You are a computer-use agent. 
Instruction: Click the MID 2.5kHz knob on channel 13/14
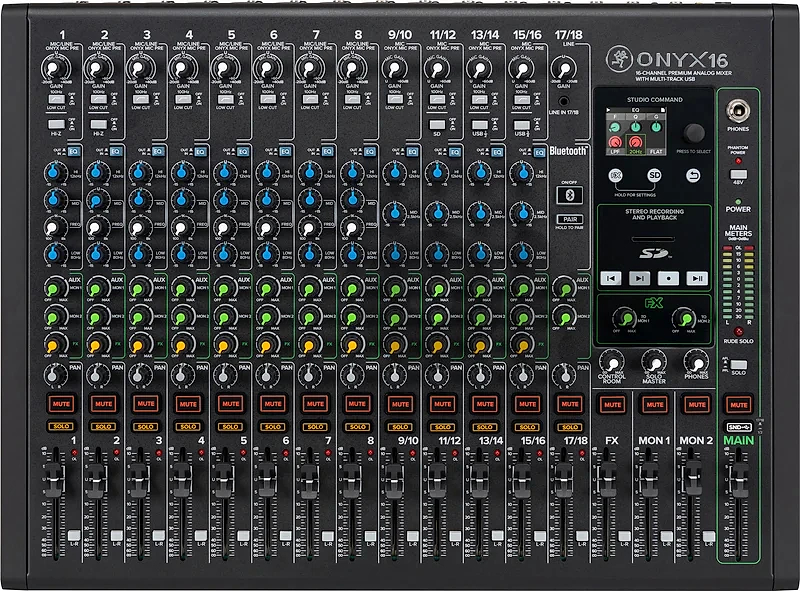tap(479, 211)
